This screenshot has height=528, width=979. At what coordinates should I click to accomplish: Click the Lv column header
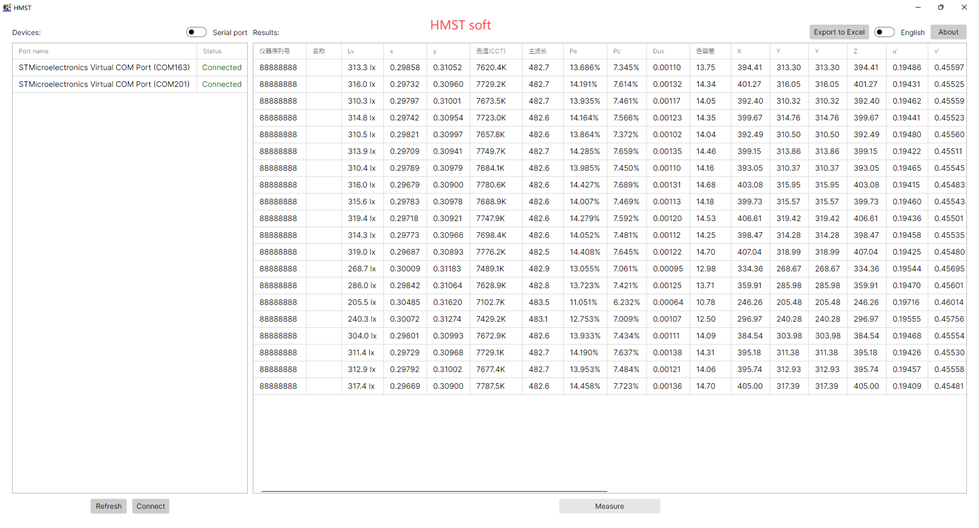pos(362,50)
